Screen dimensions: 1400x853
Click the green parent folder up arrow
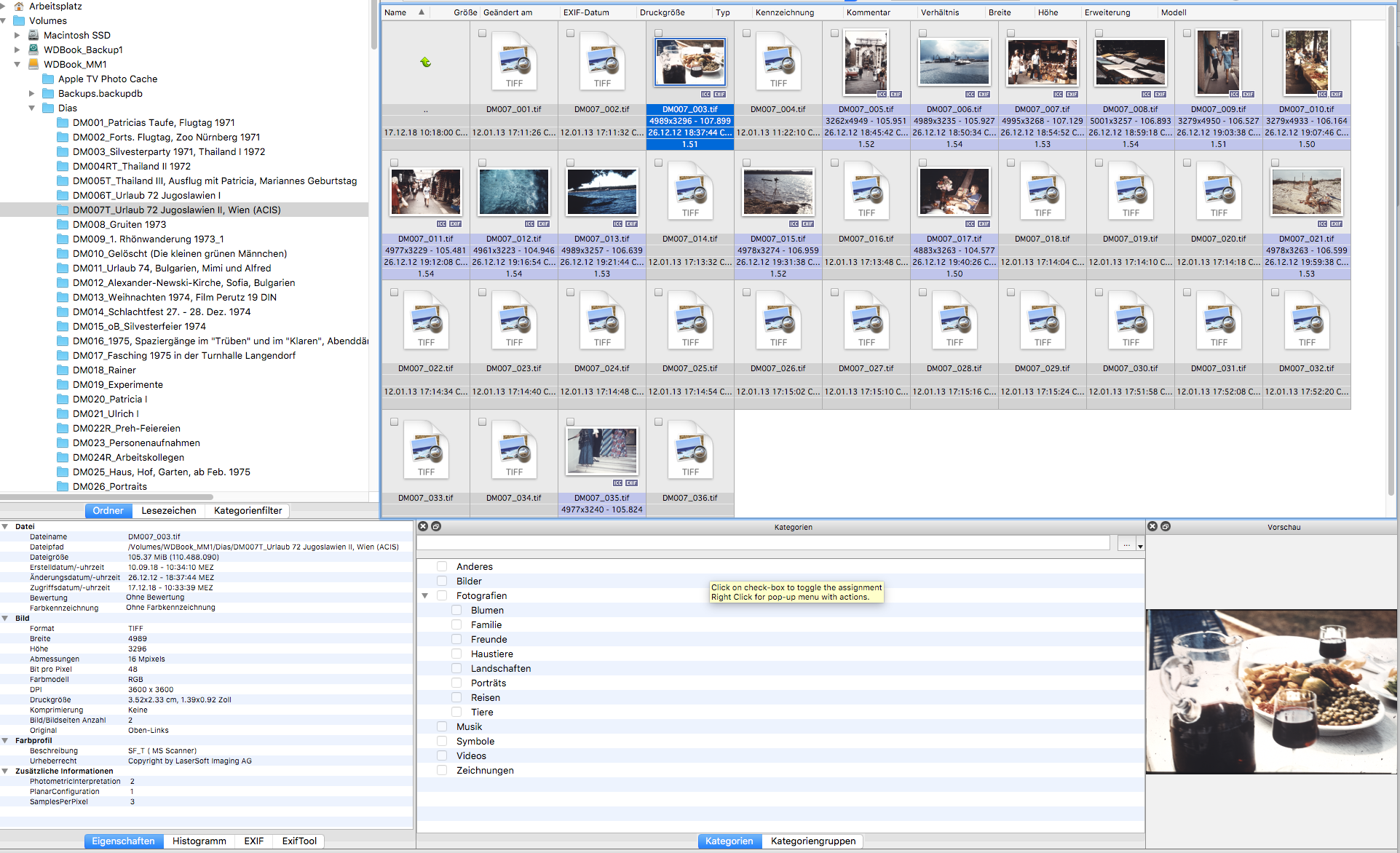pyautogui.click(x=426, y=63)
